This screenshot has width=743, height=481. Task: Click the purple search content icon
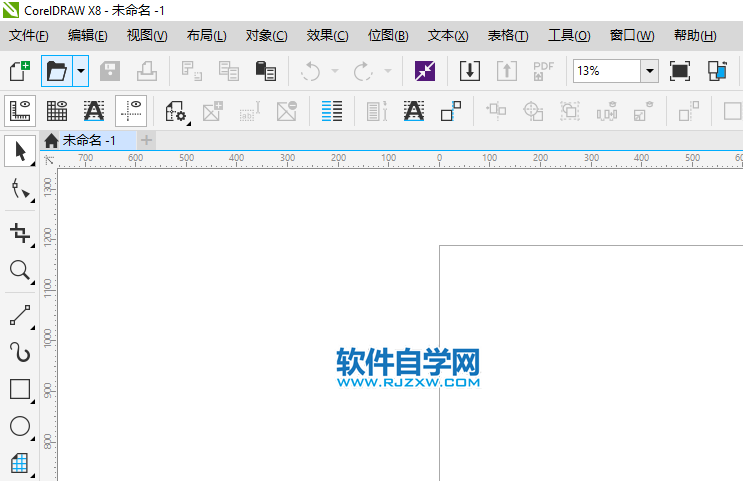tap(425, 71)
